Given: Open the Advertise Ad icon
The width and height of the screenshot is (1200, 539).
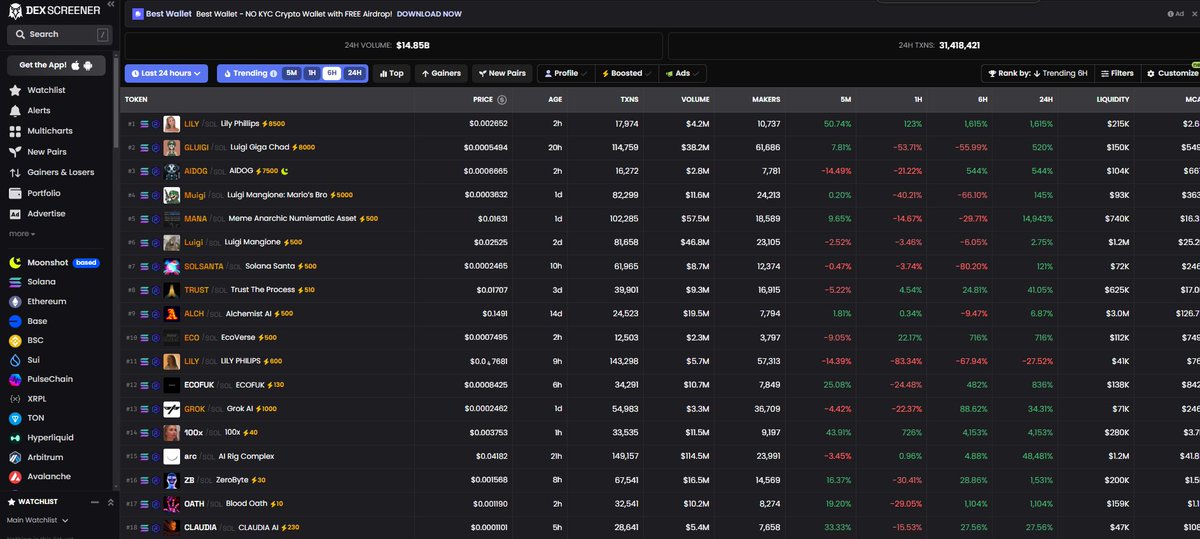Looking at the screenshot, I should point(15,213).
